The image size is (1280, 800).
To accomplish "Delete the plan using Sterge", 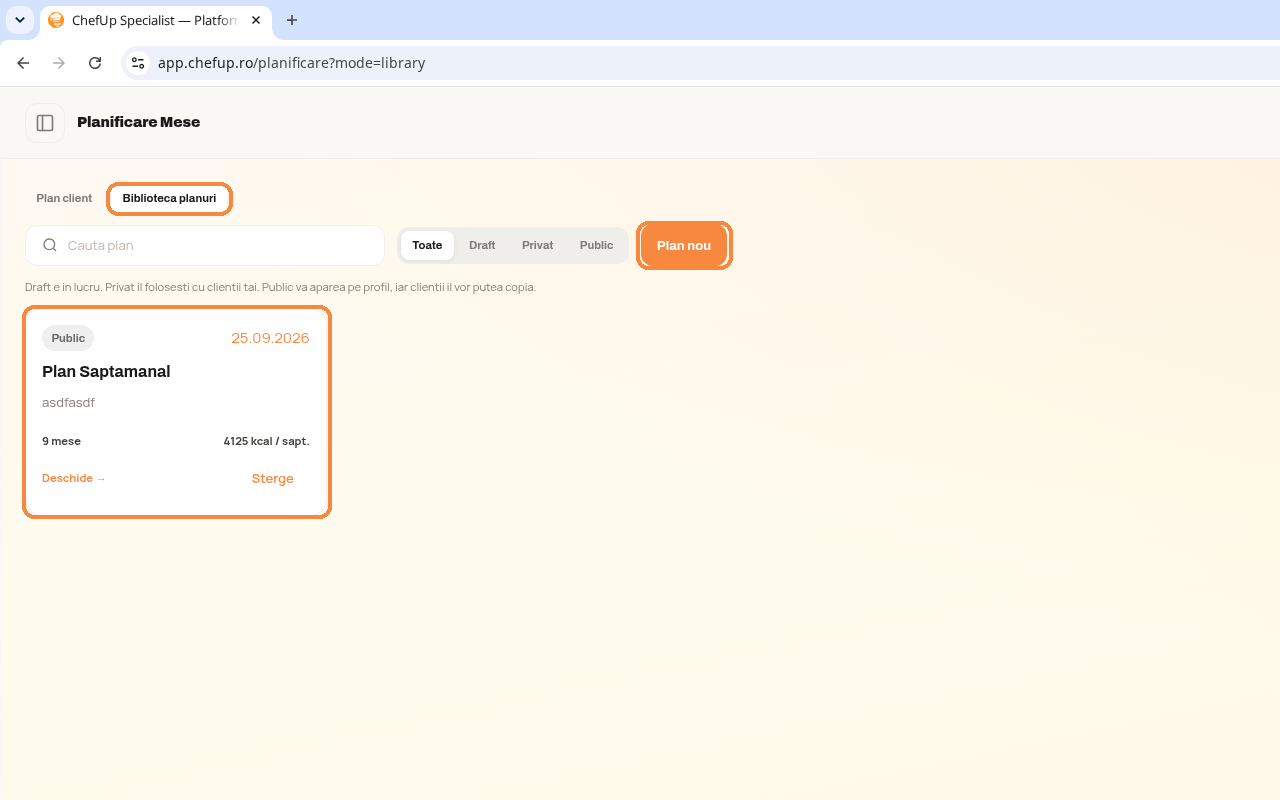I will [x=273, y=479].
